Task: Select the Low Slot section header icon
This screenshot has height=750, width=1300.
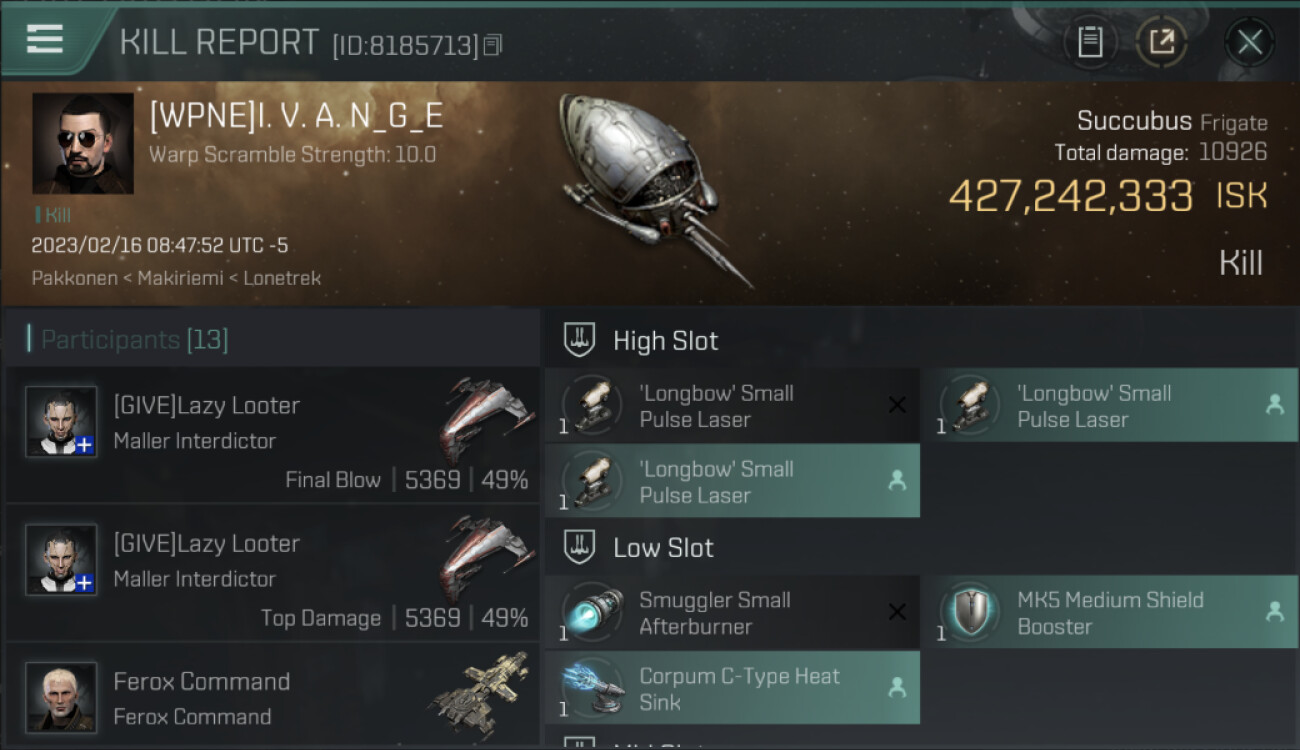Action: (x=580, y=547)
